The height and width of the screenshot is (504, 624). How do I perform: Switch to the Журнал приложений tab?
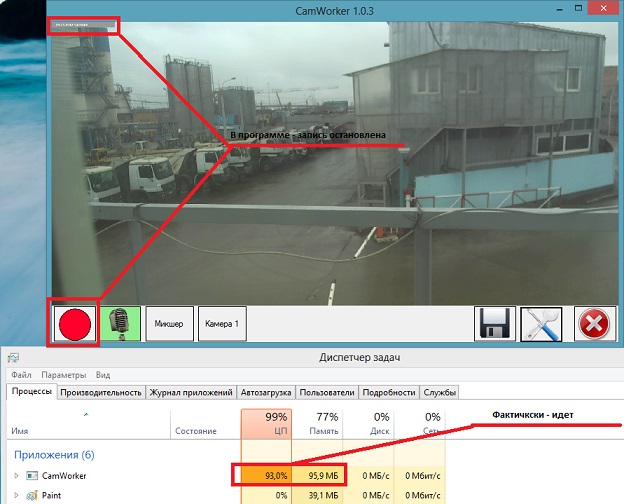pos(192,393)
